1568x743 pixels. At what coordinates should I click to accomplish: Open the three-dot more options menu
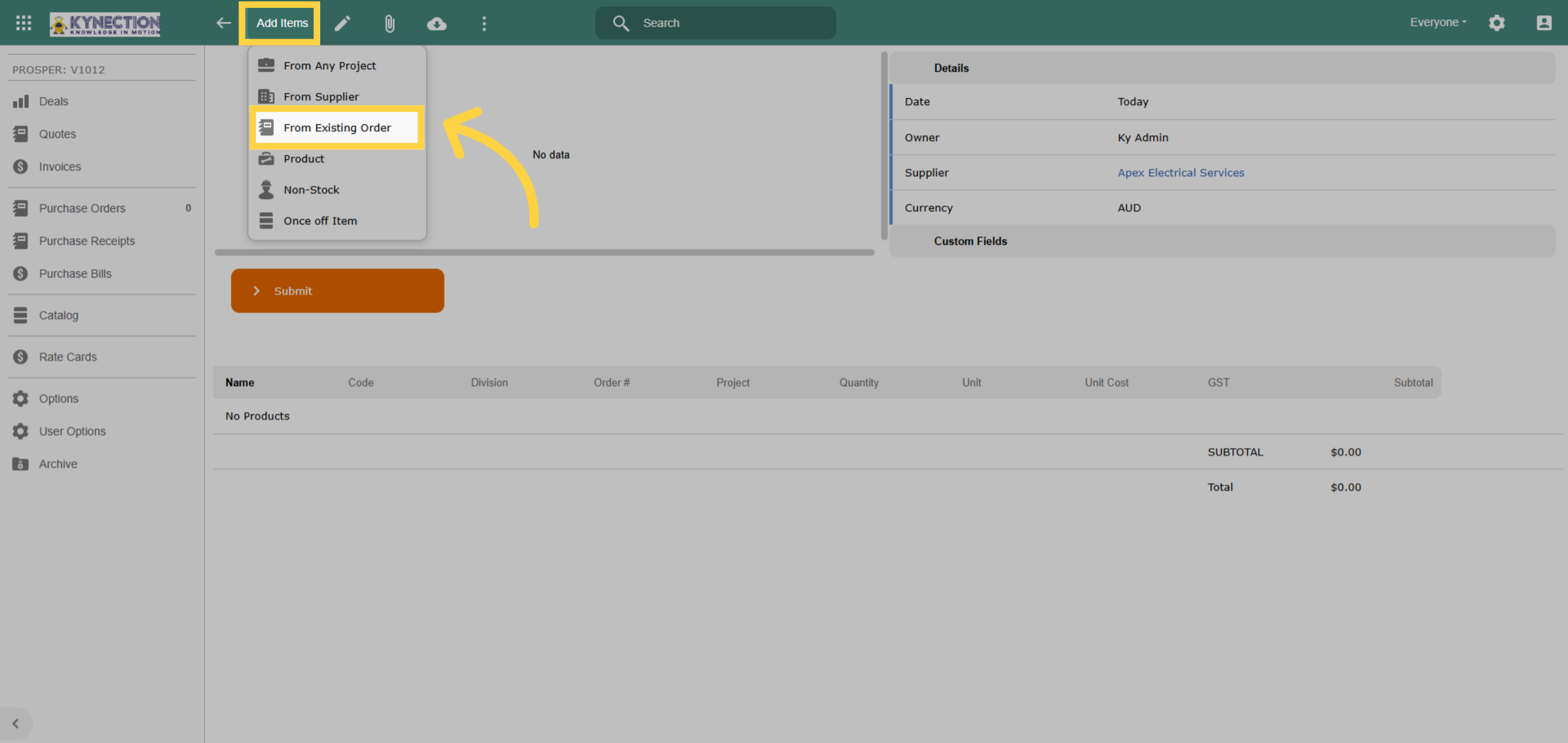(484, 24)
